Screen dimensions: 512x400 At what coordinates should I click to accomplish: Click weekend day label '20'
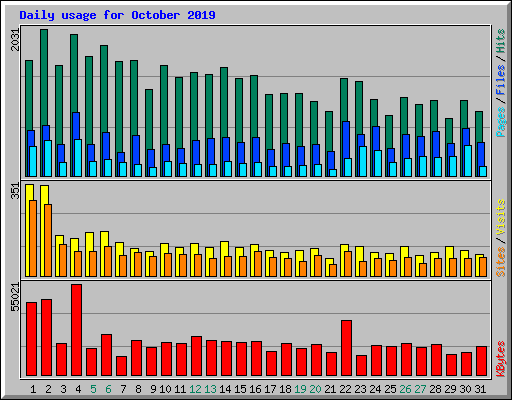point(315,389)
